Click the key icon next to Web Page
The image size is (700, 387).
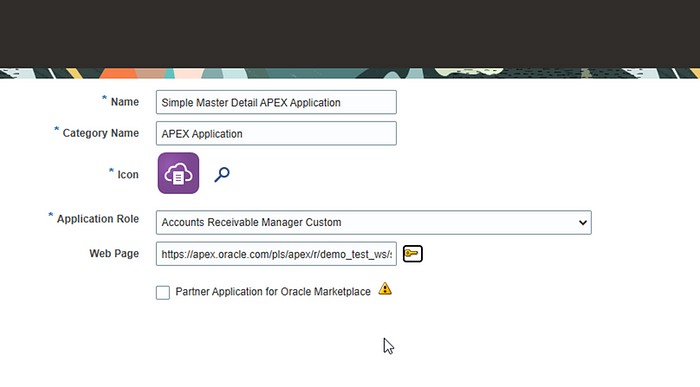(412, 254)
